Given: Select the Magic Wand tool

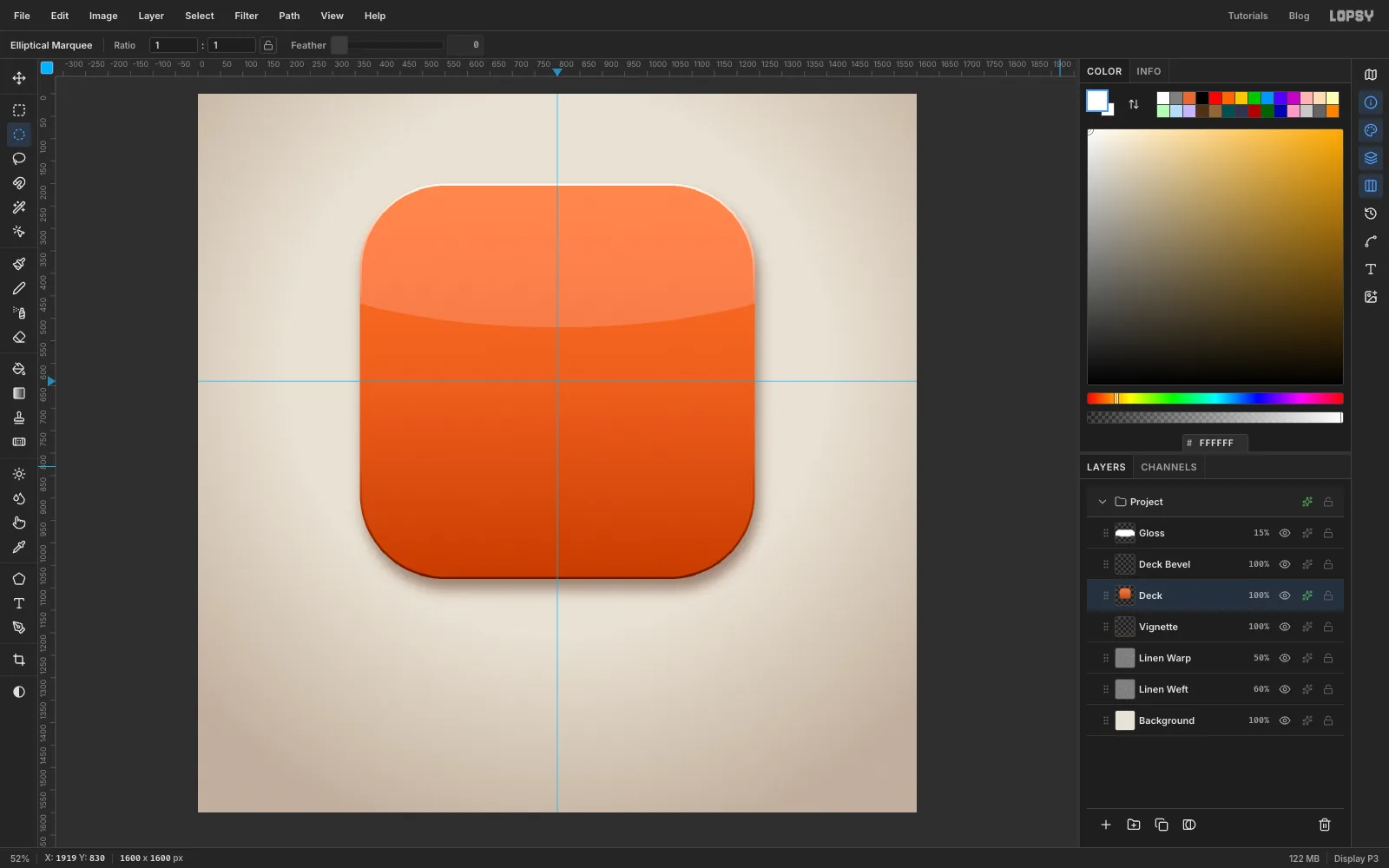Looking at the screenshot, I should point(19,207).
